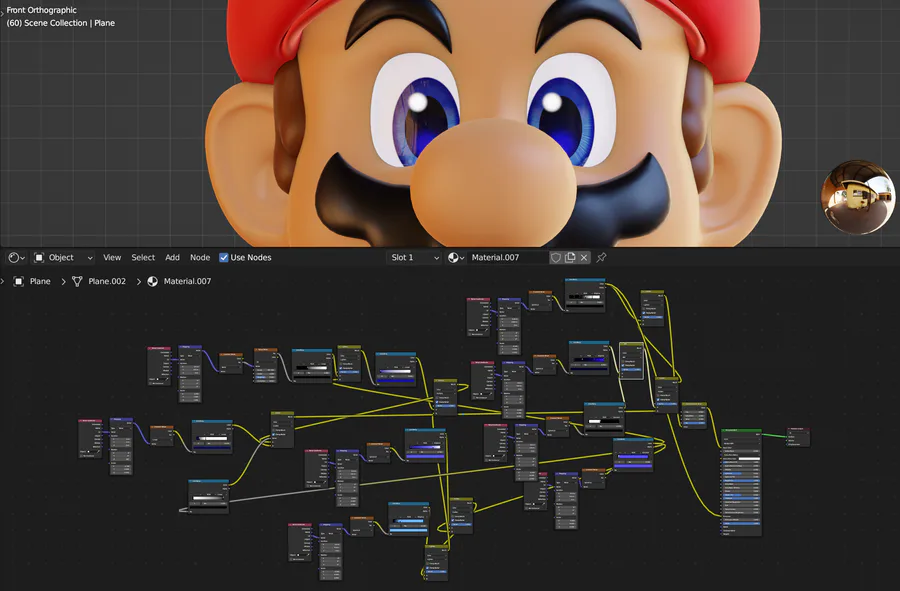The height and width of the screenshot is (591, 900).
Task: Open the Add menu in node editor
Action: (x=172, y=258)
